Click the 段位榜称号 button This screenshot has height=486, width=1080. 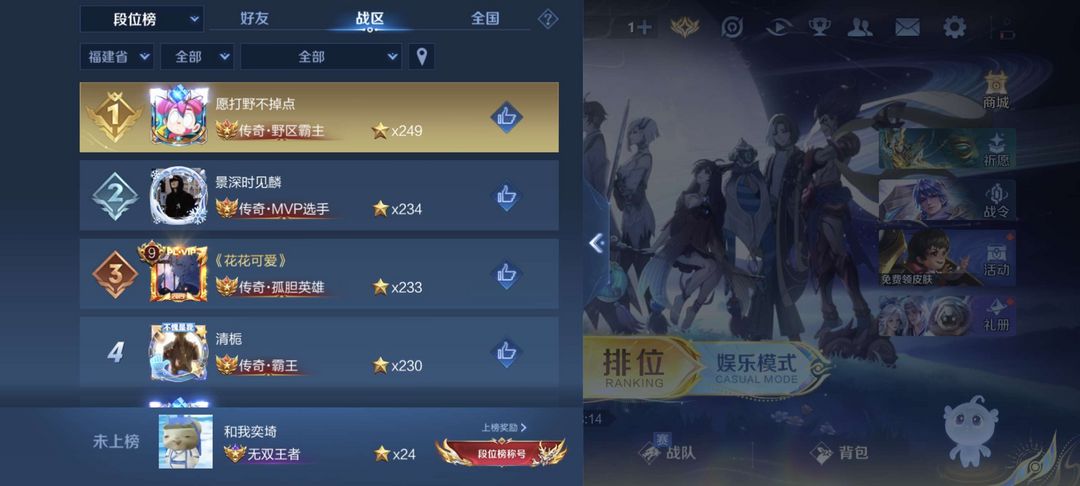click(501, 453)
